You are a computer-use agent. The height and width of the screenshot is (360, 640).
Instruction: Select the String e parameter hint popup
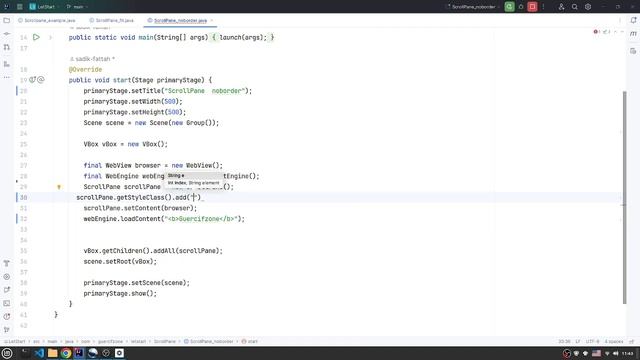coord(193,176)
